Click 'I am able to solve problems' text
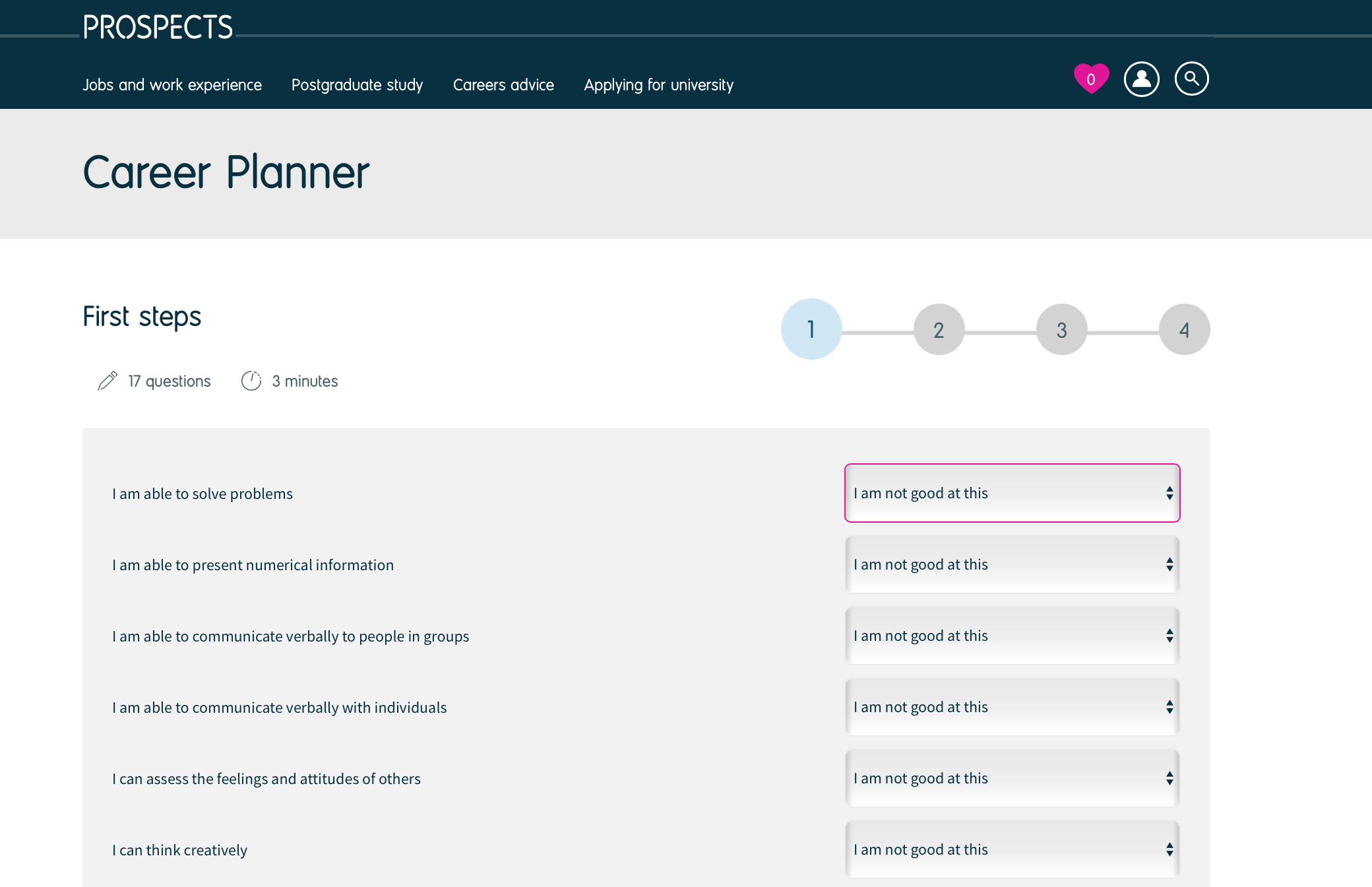Image resolution: width=1372 pixels, height=887 pixels. [x=203, y=494]
